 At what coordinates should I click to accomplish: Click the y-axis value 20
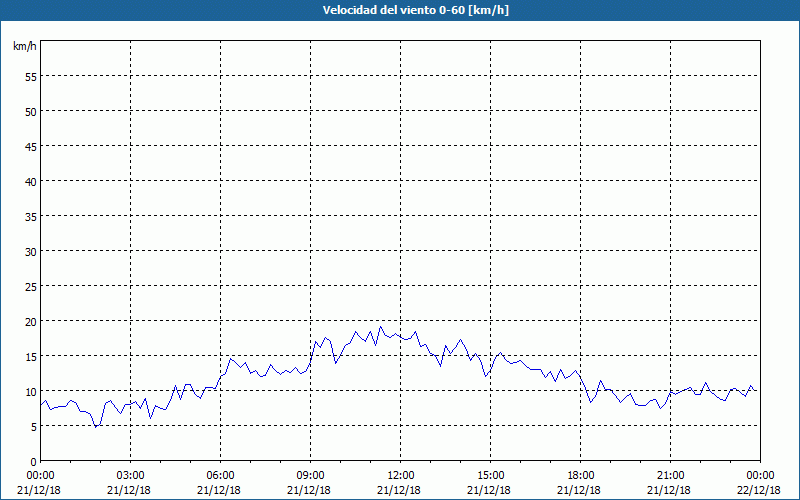tap(31, 321)
